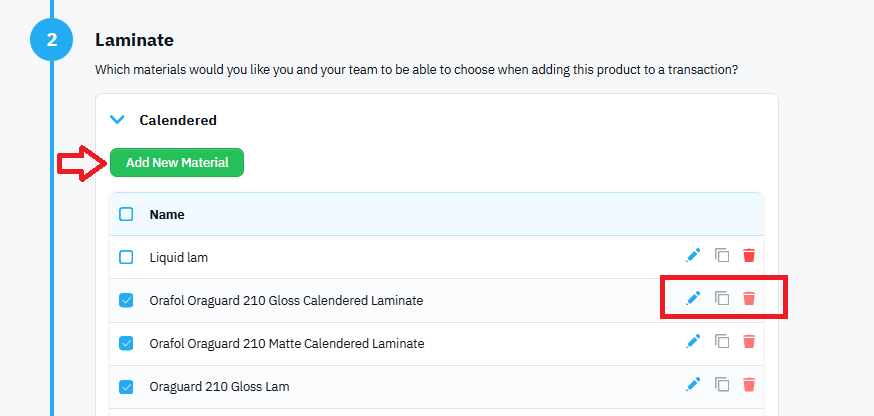Check the Liquid lam checkbox
This screenshot has height=416, width=874.
click(127, 257)
